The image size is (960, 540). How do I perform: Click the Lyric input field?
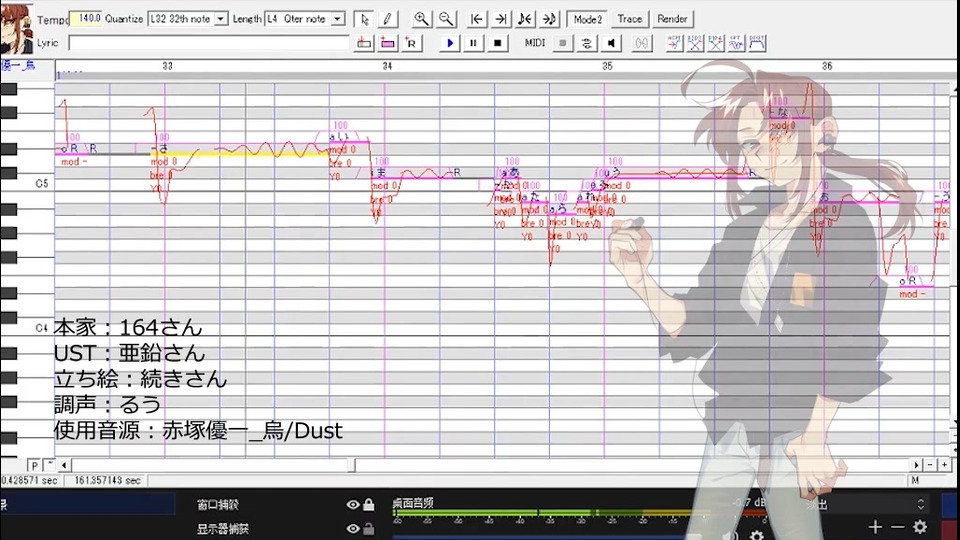pyautogui.click(x=209, y=43)
